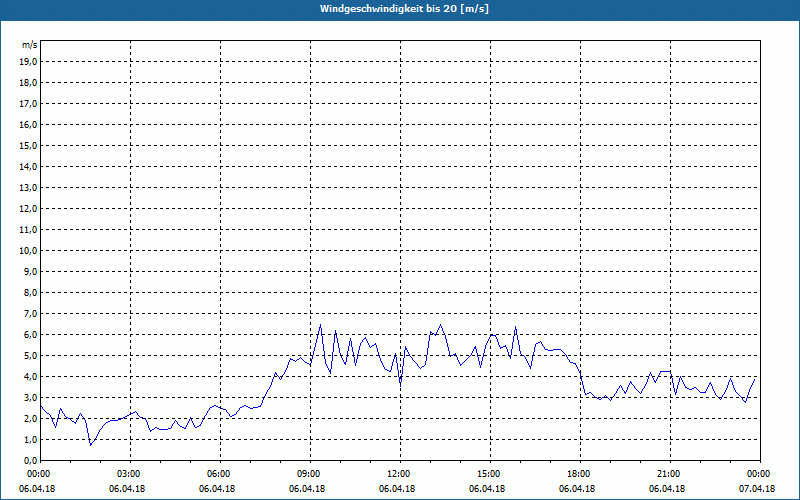Click the '2,0' y-axis value
800x500 pixels.
31,419
